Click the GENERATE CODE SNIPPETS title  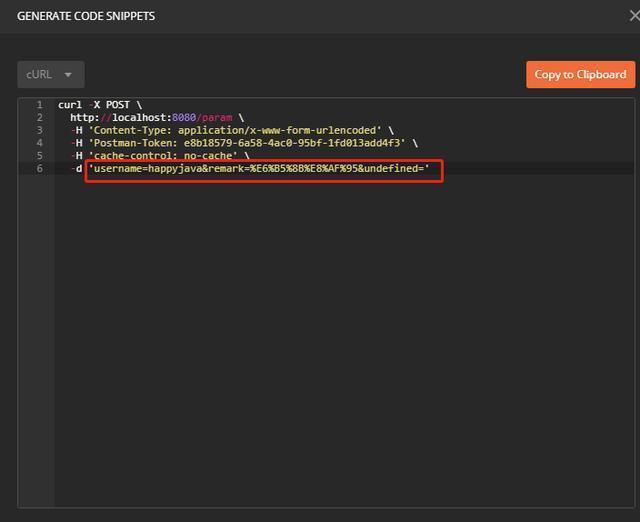coord(86,16)
